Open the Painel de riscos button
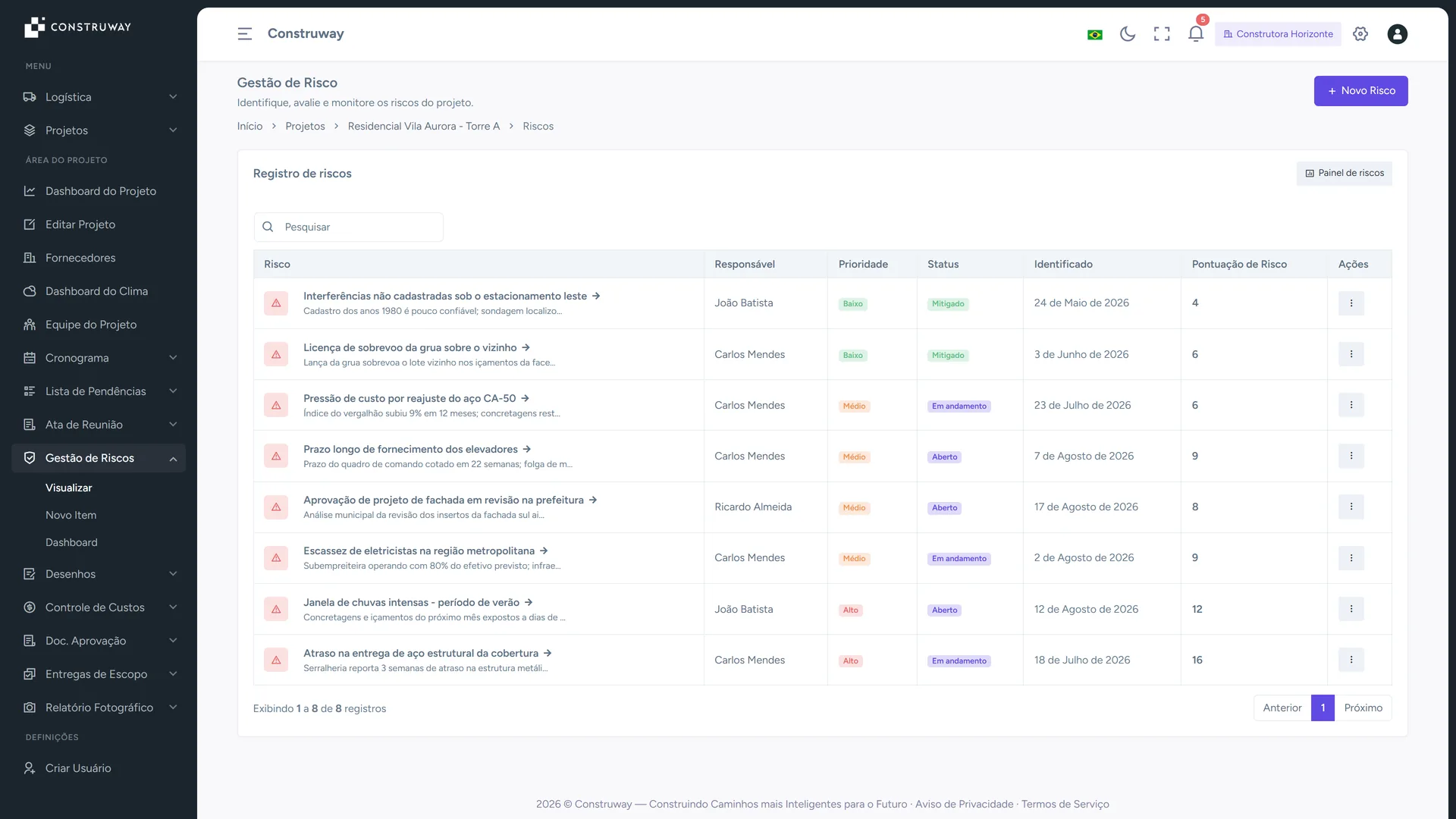Image resolution: width=1456 pixels, height=819 pixels. tap(1344, 174)
